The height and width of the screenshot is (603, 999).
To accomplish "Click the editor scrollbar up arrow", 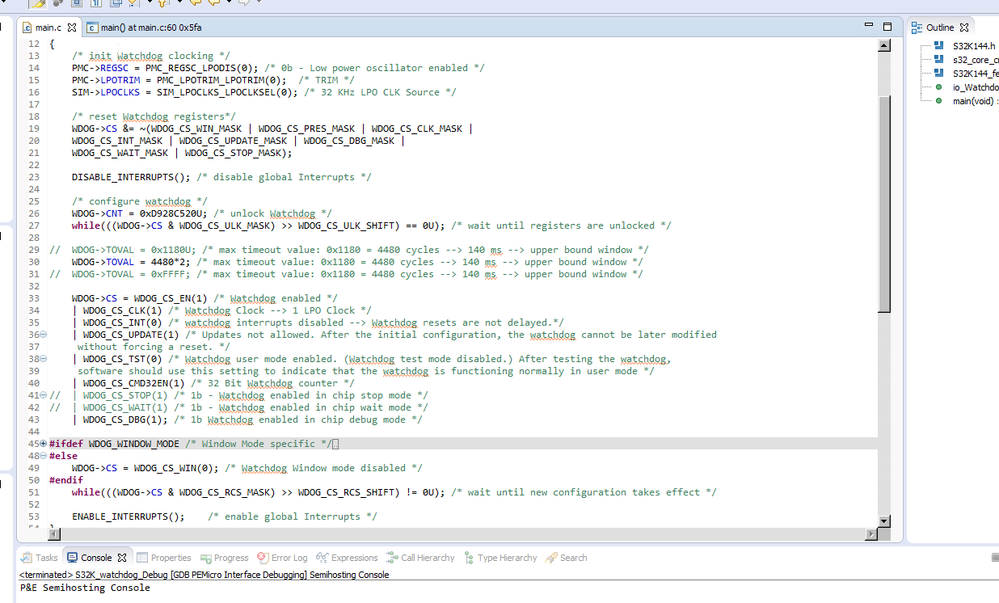I will coord(884,45).
